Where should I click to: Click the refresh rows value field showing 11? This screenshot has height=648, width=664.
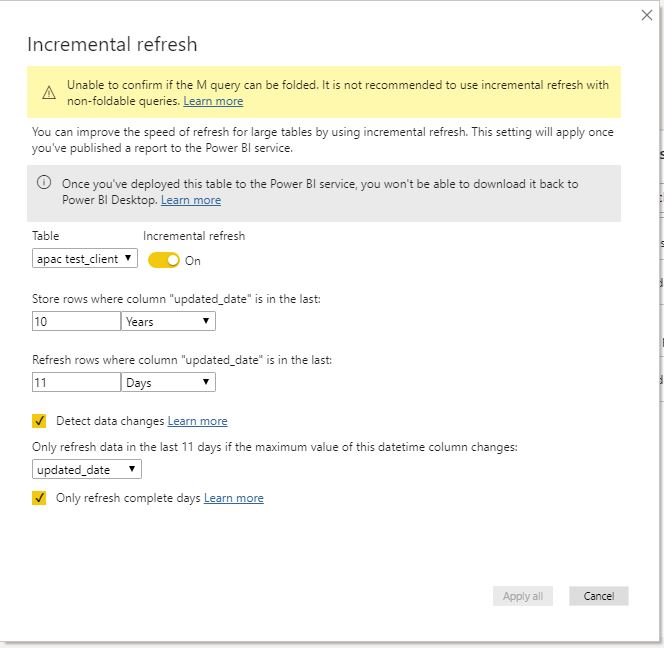click(76, 382)
